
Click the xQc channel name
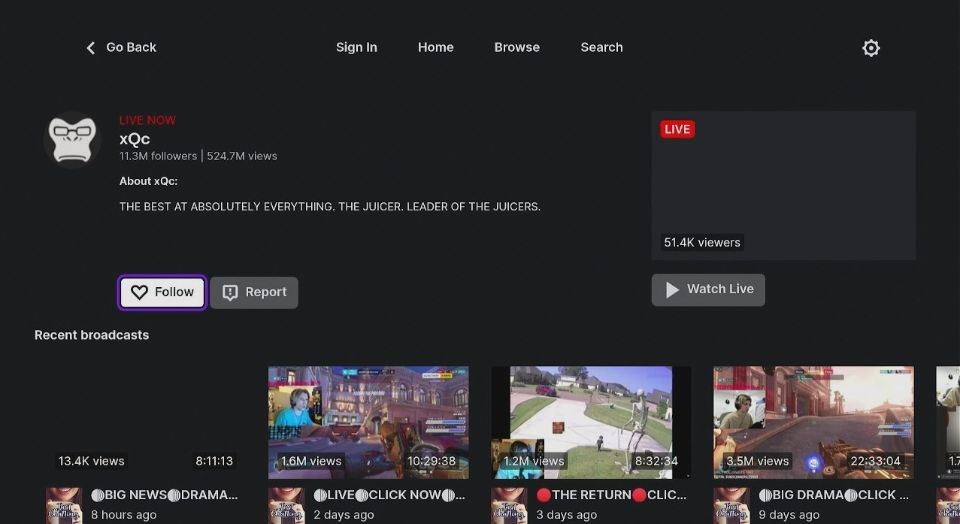coord(135,138)
